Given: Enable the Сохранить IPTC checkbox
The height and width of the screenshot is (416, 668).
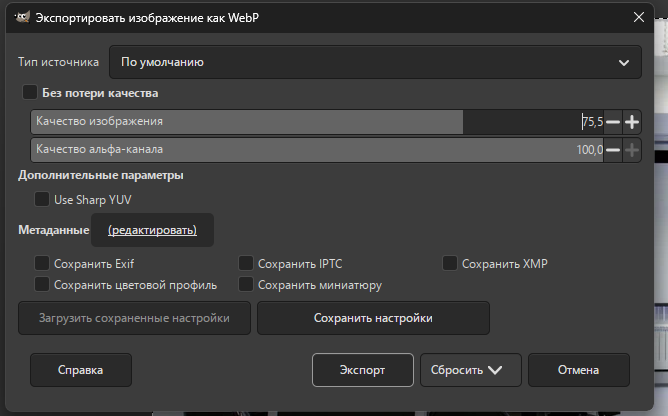Looking at the screenshot, I should pyautogui.click(x=246, y=263).
